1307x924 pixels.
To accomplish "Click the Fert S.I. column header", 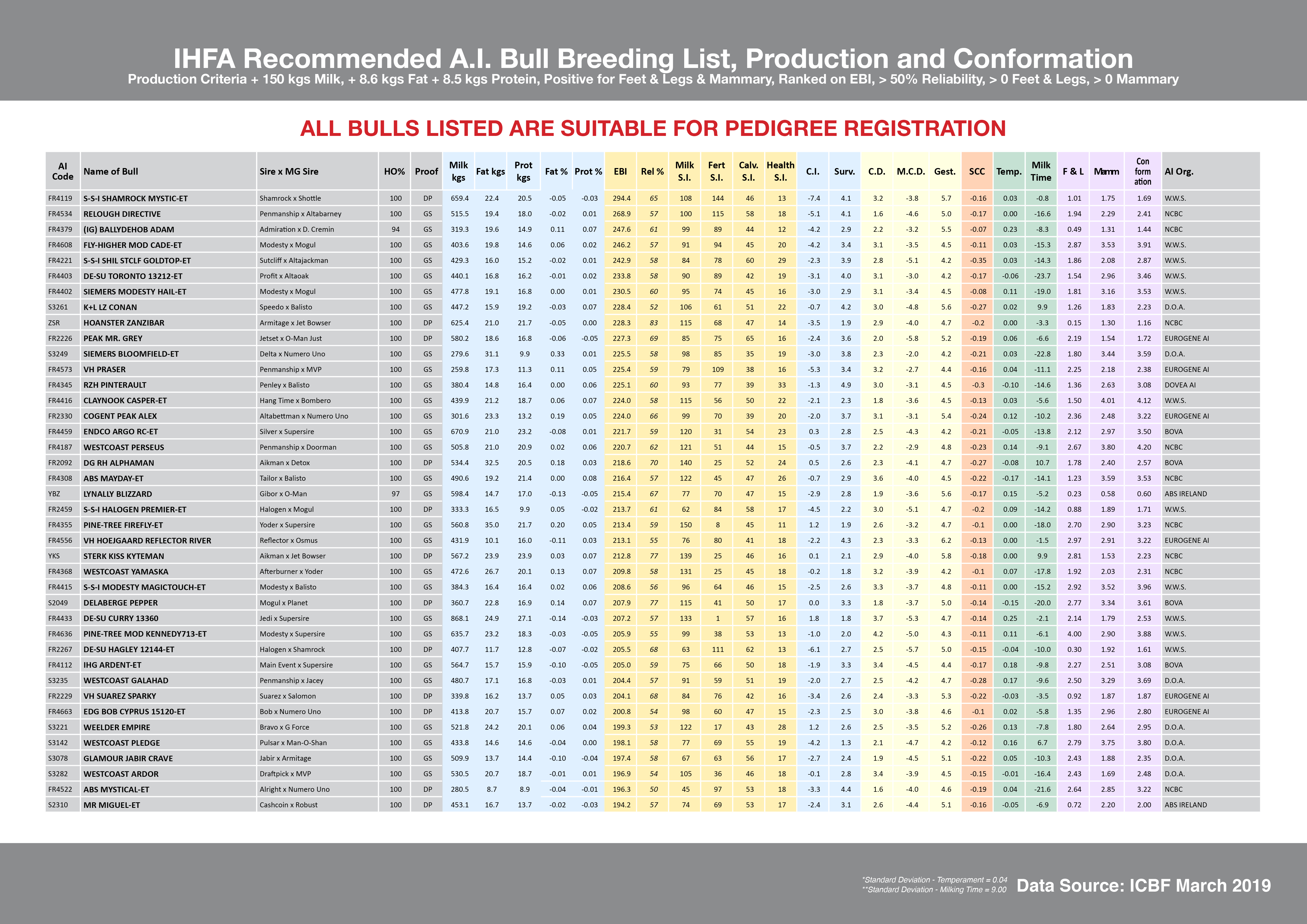I will pyautogui.click(x=716, y=171).
